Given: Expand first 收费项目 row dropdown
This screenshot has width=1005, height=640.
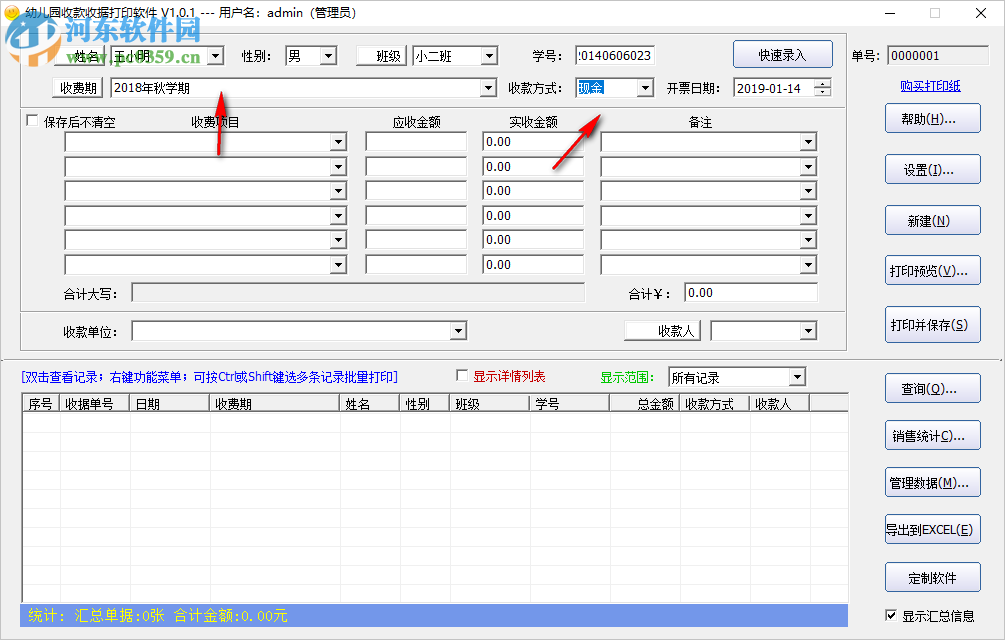Looking at the screenshot, I should tap(338, 142).
